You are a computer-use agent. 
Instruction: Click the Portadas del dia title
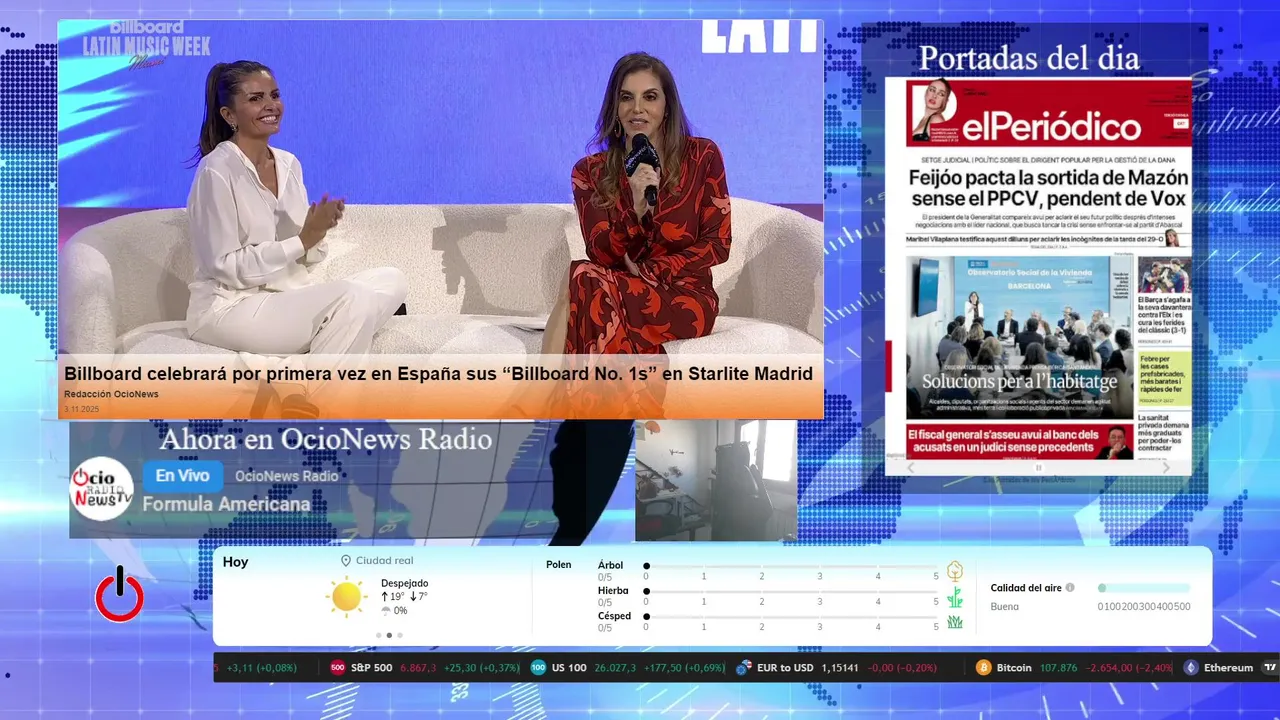[1029, 59]
